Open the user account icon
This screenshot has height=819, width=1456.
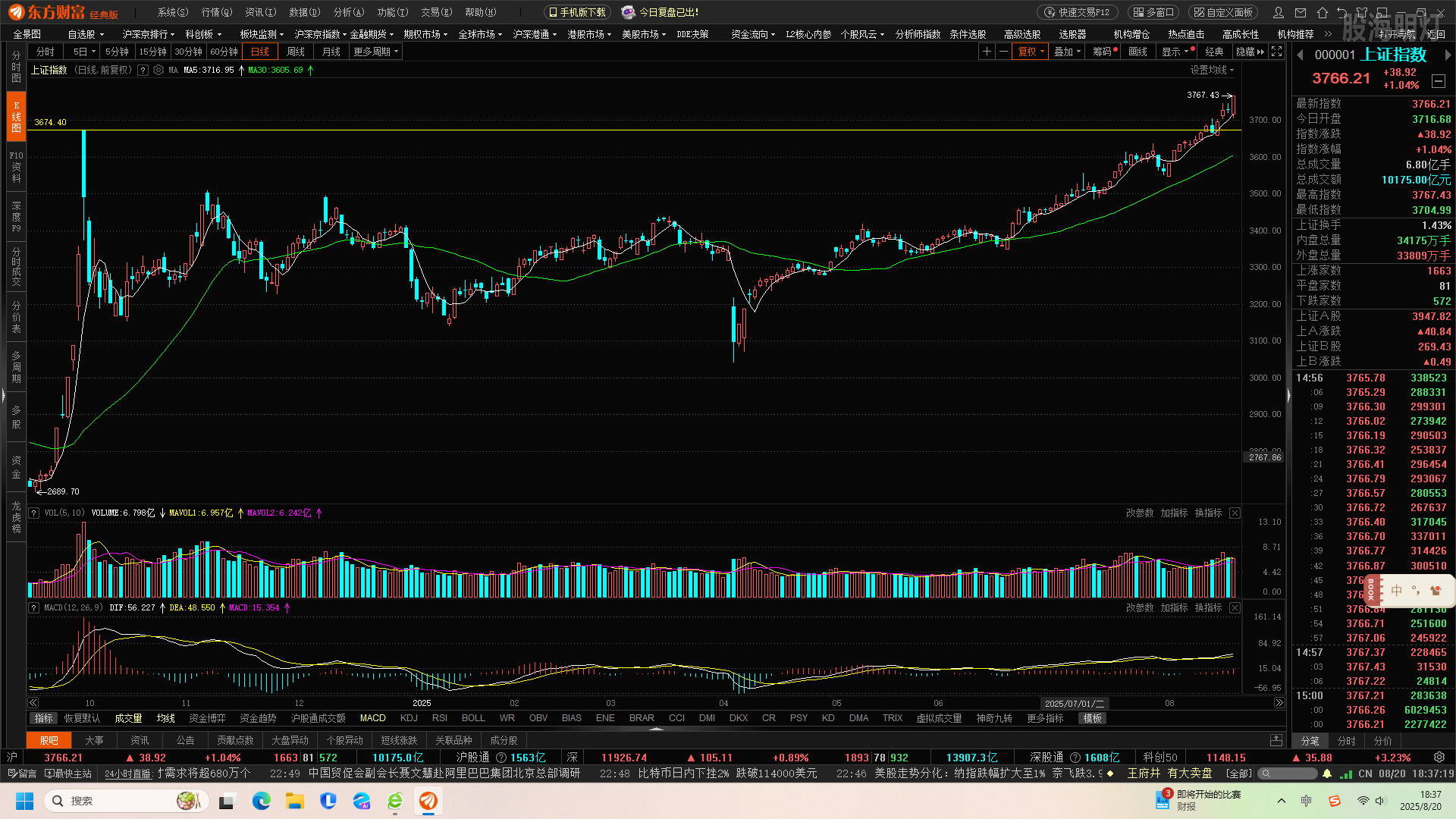(1279, 12)
